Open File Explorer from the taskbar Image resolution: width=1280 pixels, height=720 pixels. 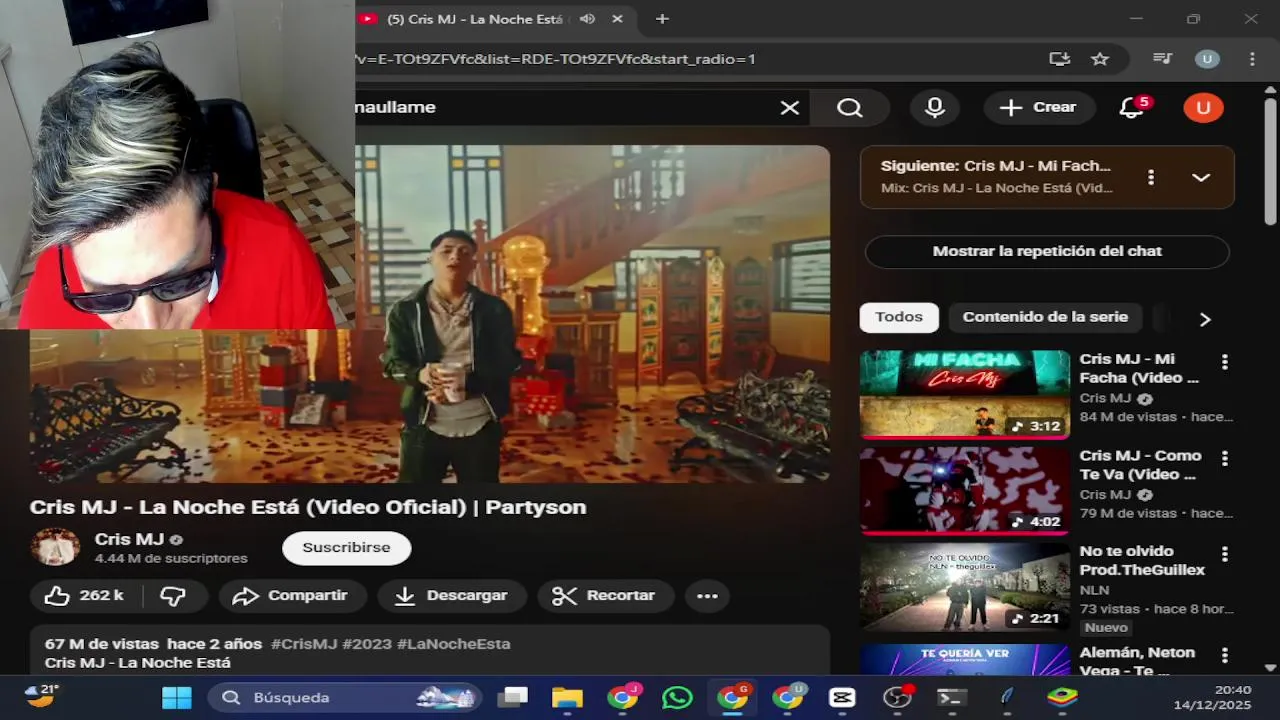click(567, 697)
